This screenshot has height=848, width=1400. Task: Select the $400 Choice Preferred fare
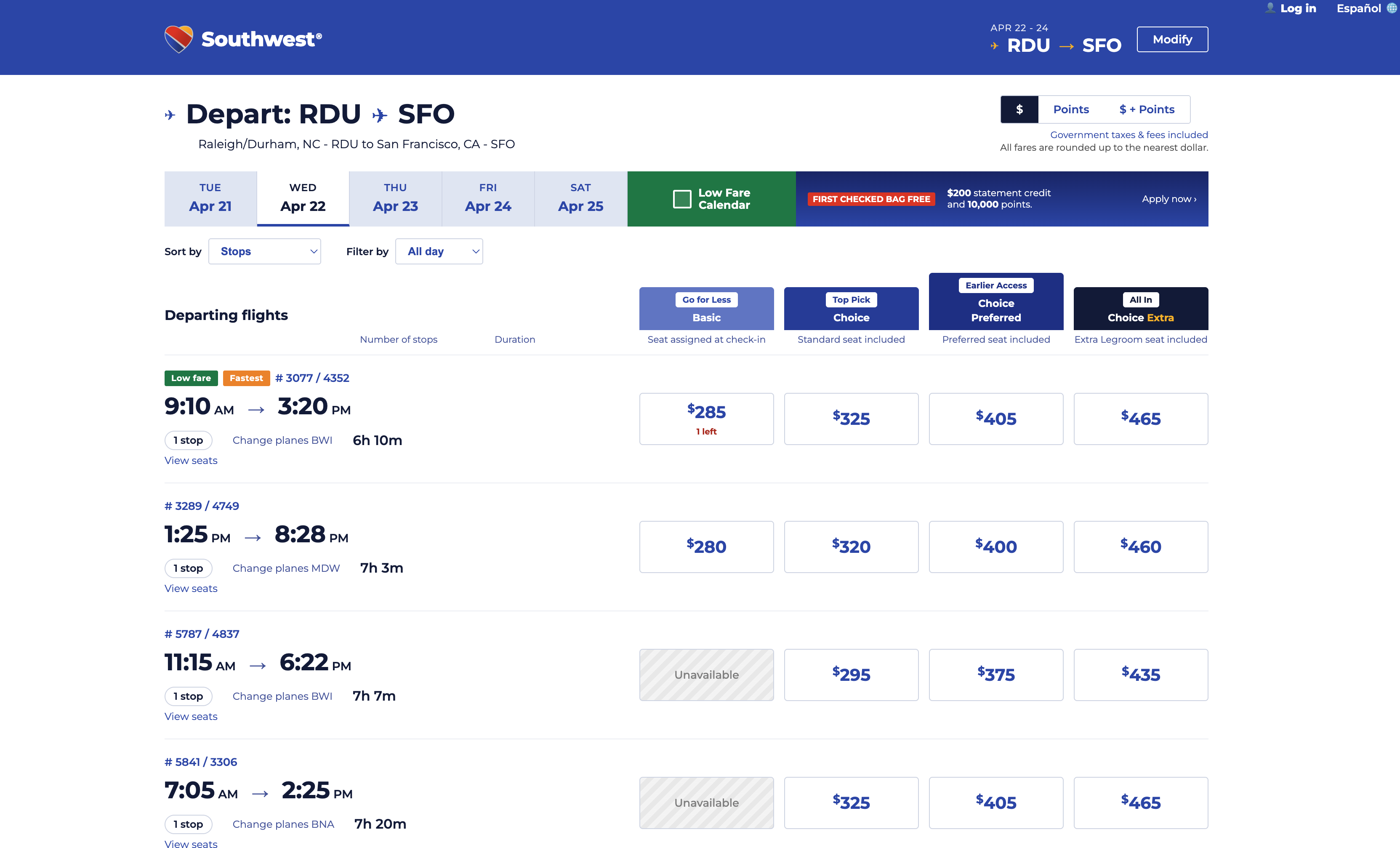[x=996, y=547]
